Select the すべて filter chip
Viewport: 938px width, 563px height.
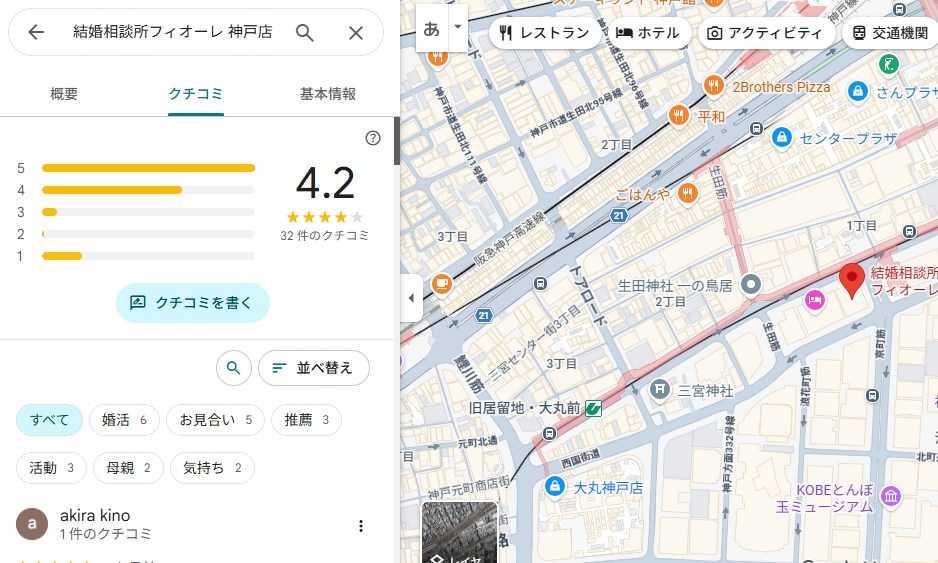[x=49, y=420]
